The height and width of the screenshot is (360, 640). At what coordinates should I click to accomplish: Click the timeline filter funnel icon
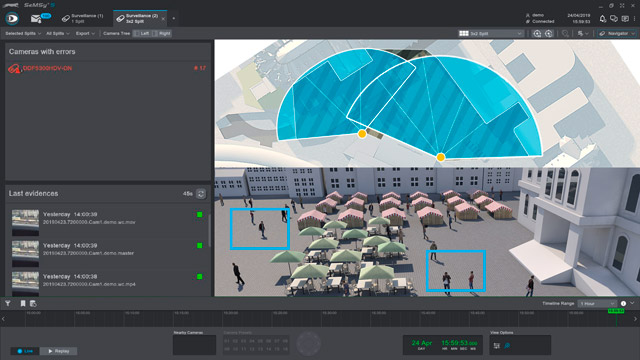point(8,303)
